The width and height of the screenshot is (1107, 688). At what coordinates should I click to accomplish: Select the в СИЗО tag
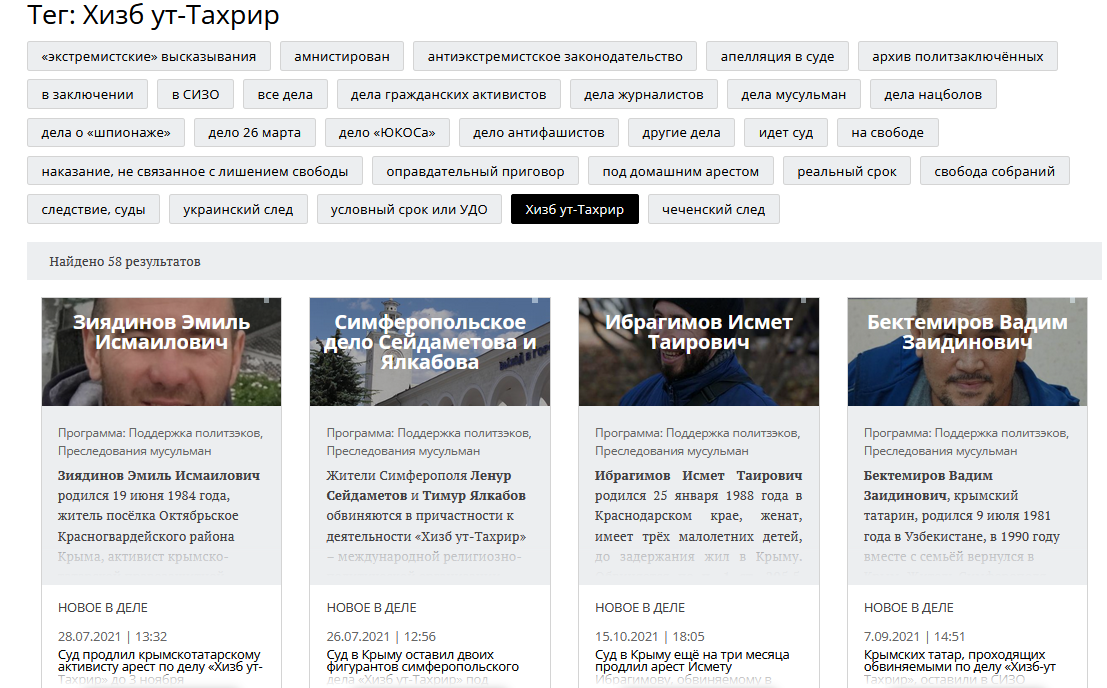[196, 95]
